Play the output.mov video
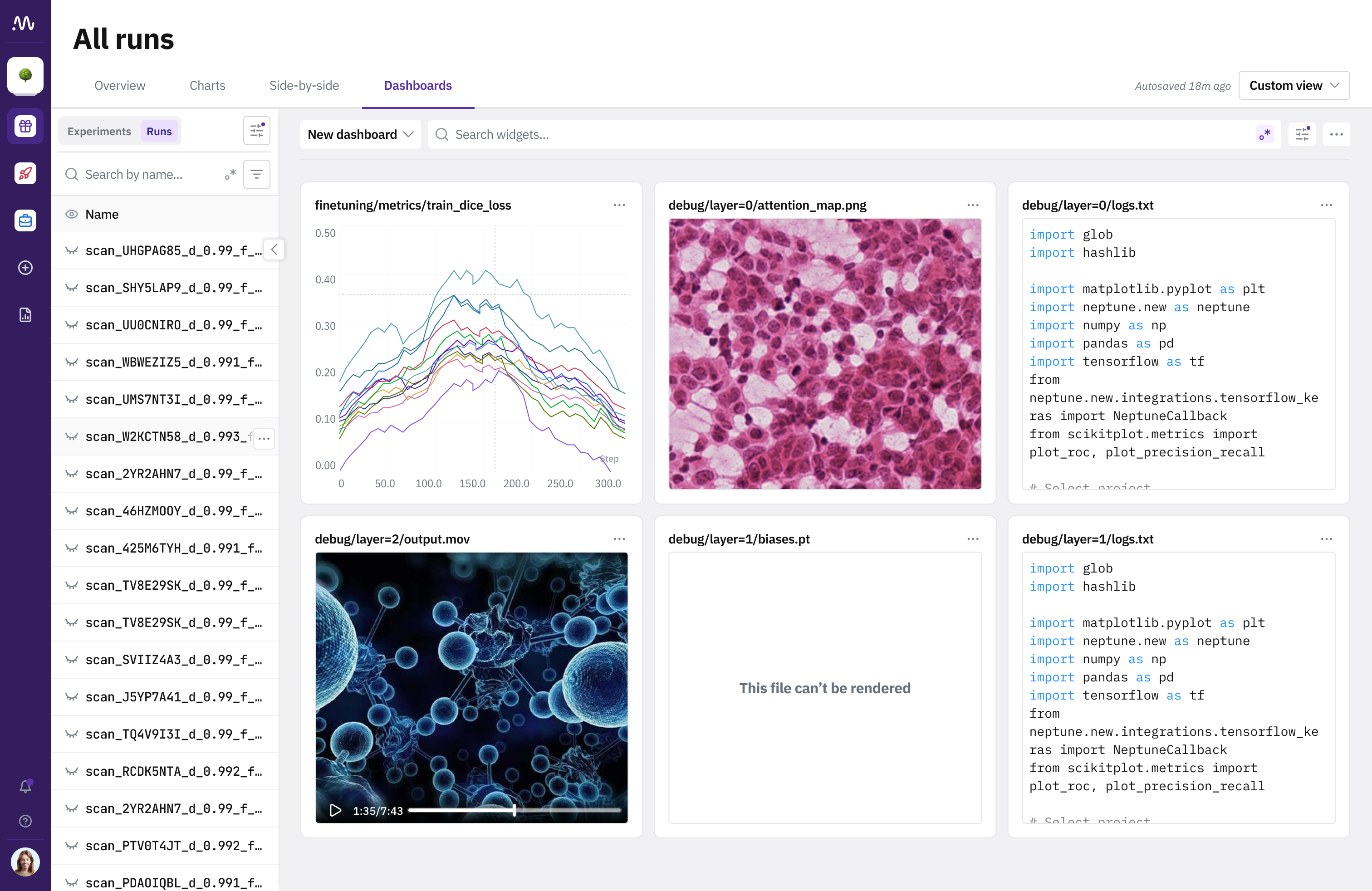The image size is (1372, 891). [x=335, y=810]
